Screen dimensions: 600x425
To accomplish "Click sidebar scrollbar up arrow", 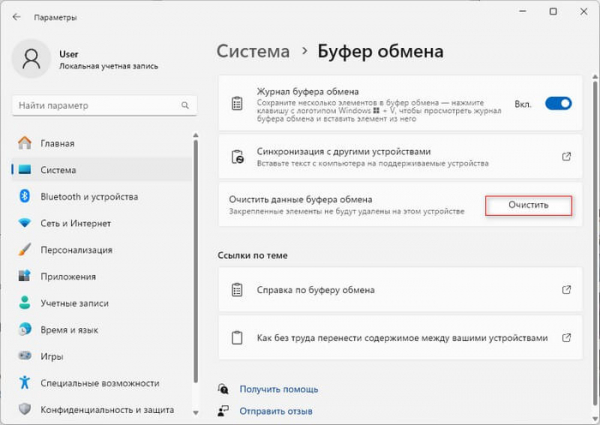I will click(196, 135).
